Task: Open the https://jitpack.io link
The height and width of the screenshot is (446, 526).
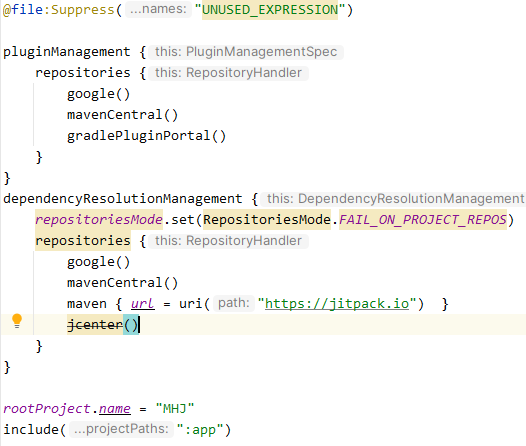Action: tap(337, 304)
